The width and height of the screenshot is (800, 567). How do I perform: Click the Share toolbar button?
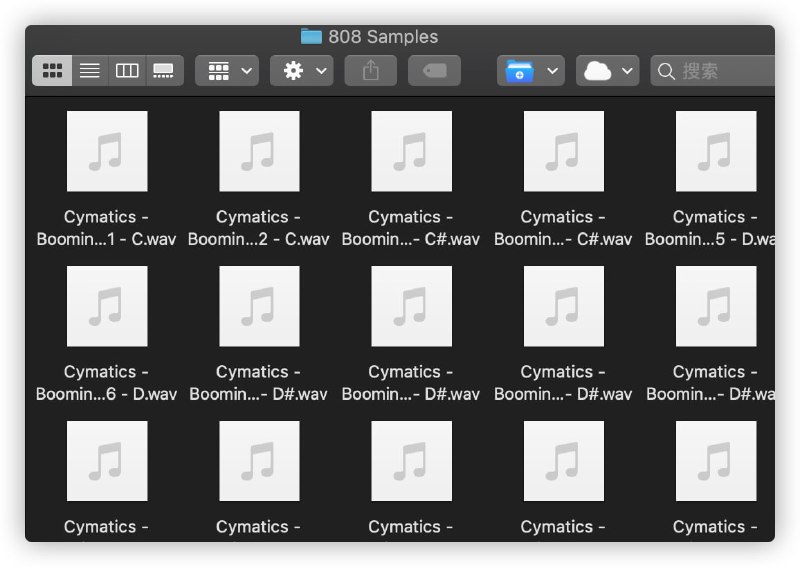click(371, 70)
